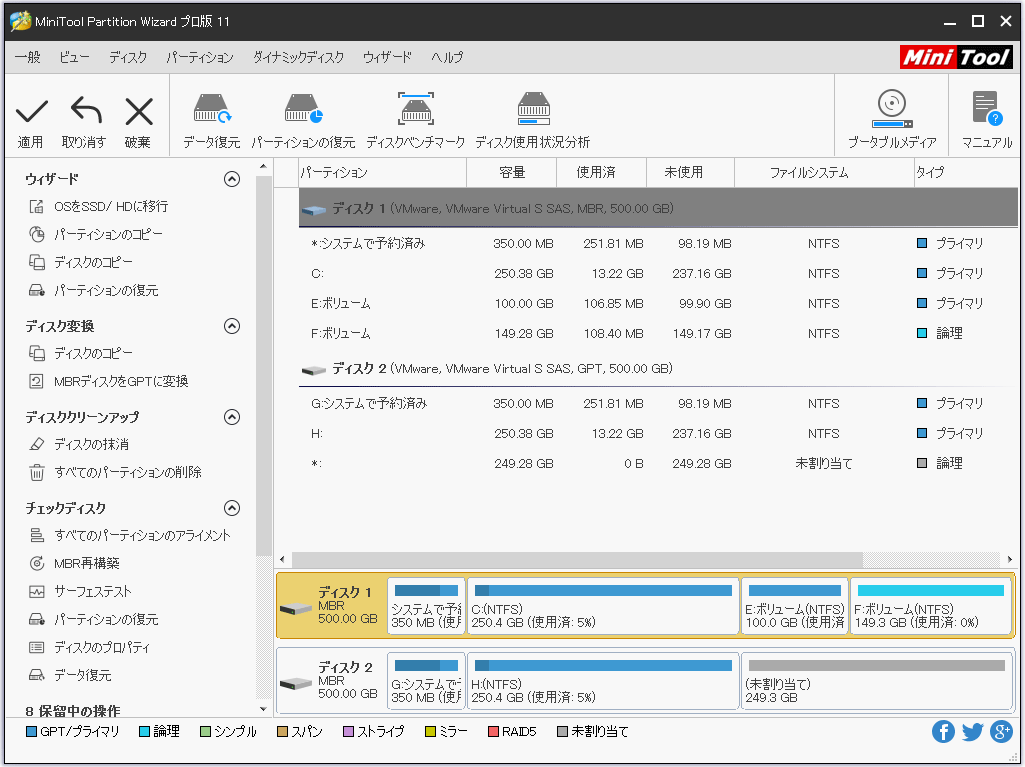Collapse the ウィザード sidebar section
Viewport: 1025px width, 767px height.
[232, 178]
